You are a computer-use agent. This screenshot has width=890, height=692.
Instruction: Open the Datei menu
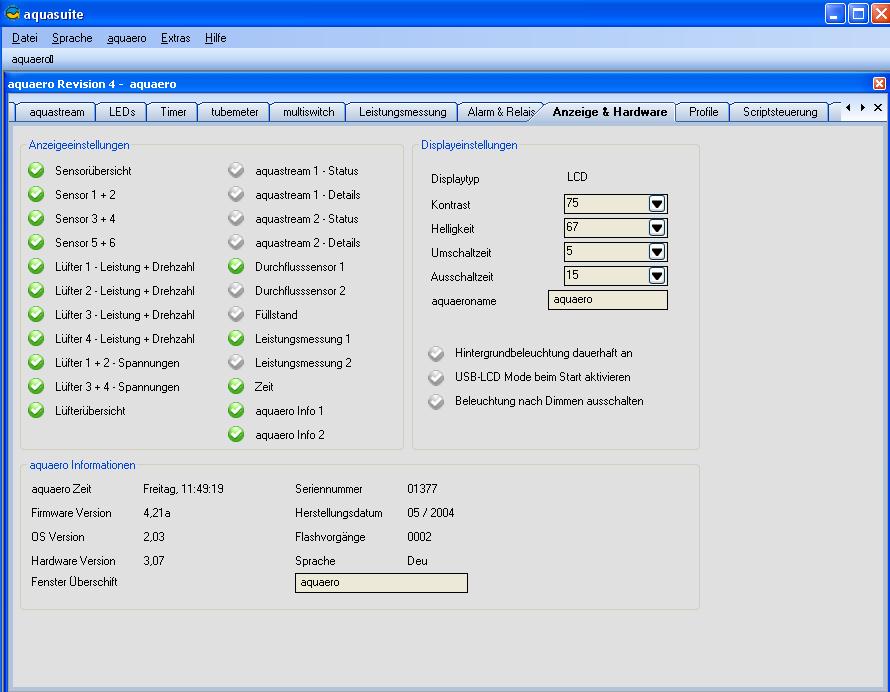point(24,38)
